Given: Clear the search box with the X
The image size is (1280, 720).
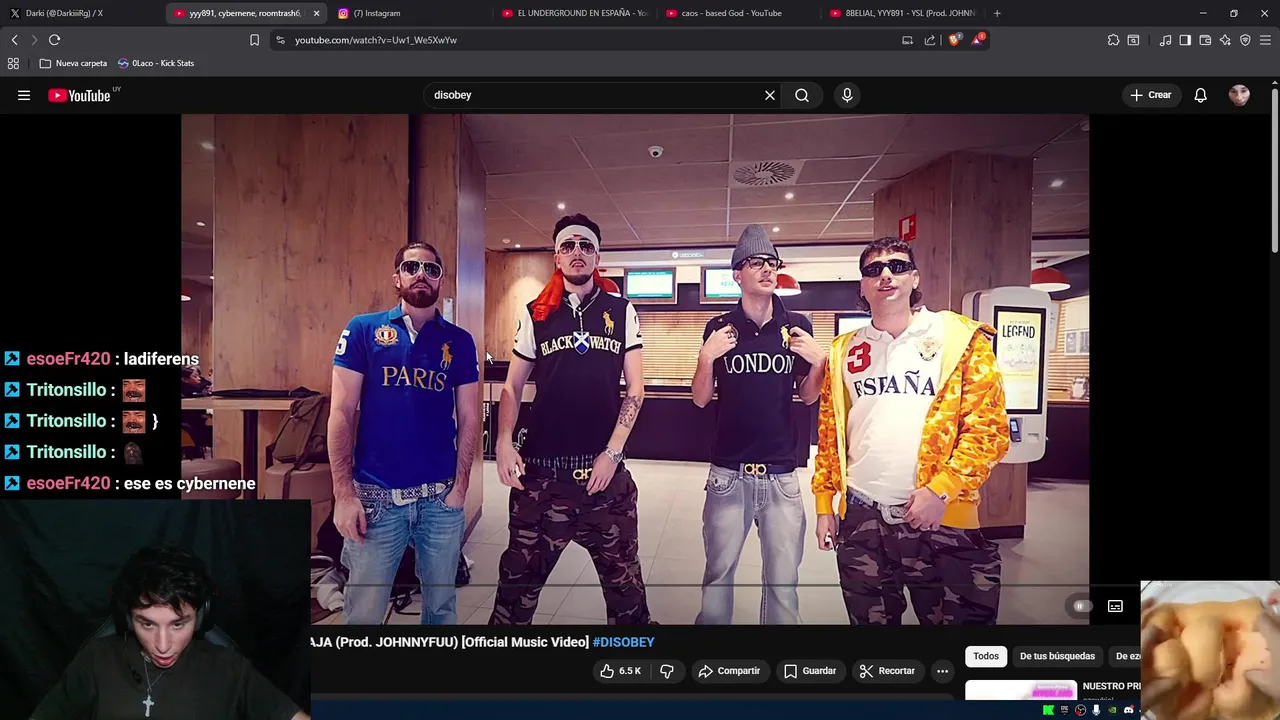Looking at the screenshot, I should pyautogui.click(x=770, y=95).
